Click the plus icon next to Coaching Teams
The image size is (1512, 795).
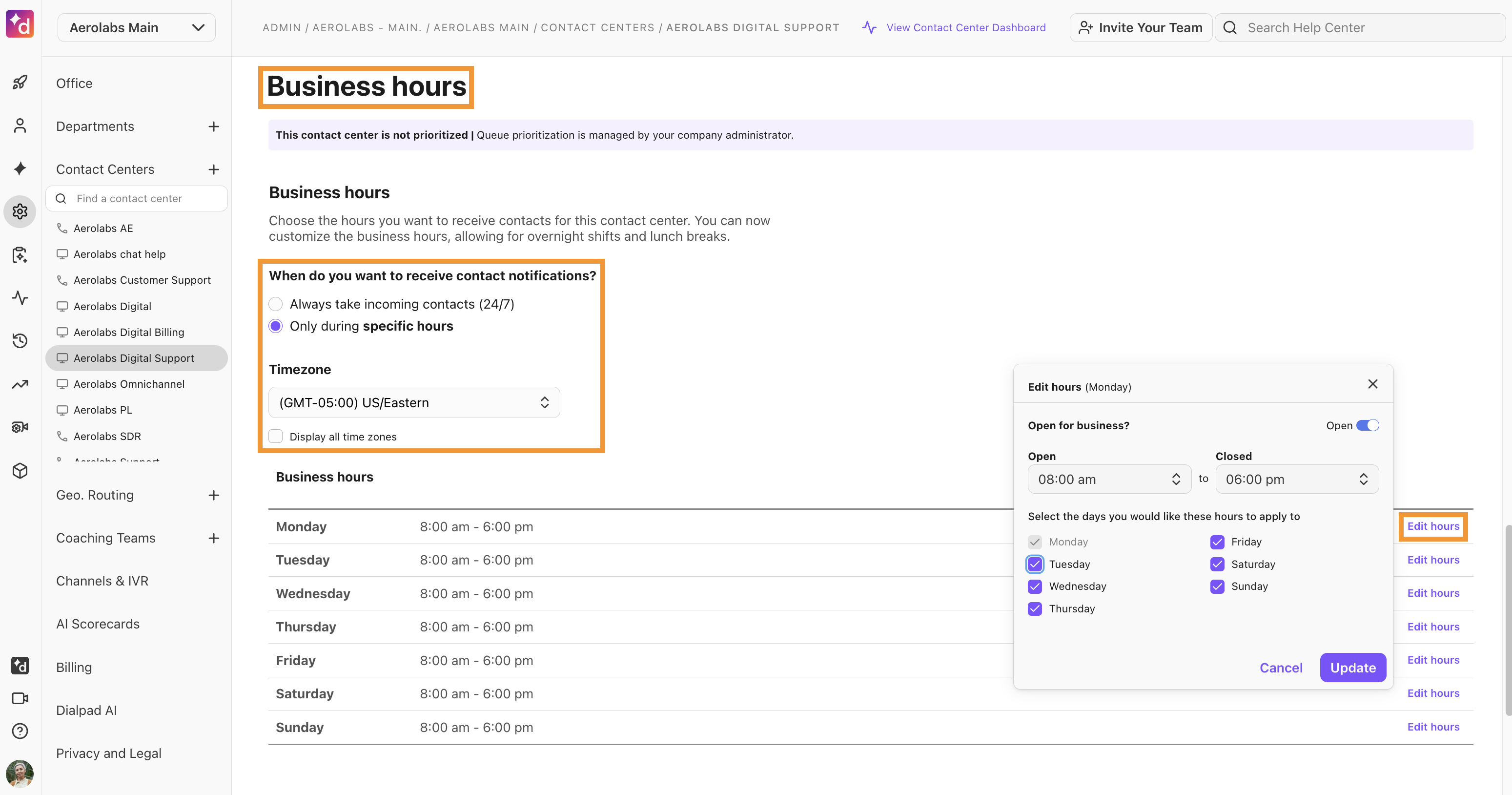click(214, 539)
